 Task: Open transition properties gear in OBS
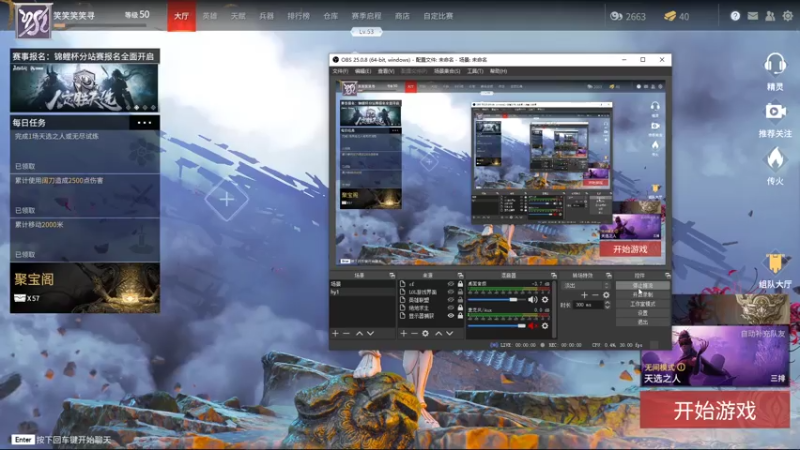click(x=606, y=295)
